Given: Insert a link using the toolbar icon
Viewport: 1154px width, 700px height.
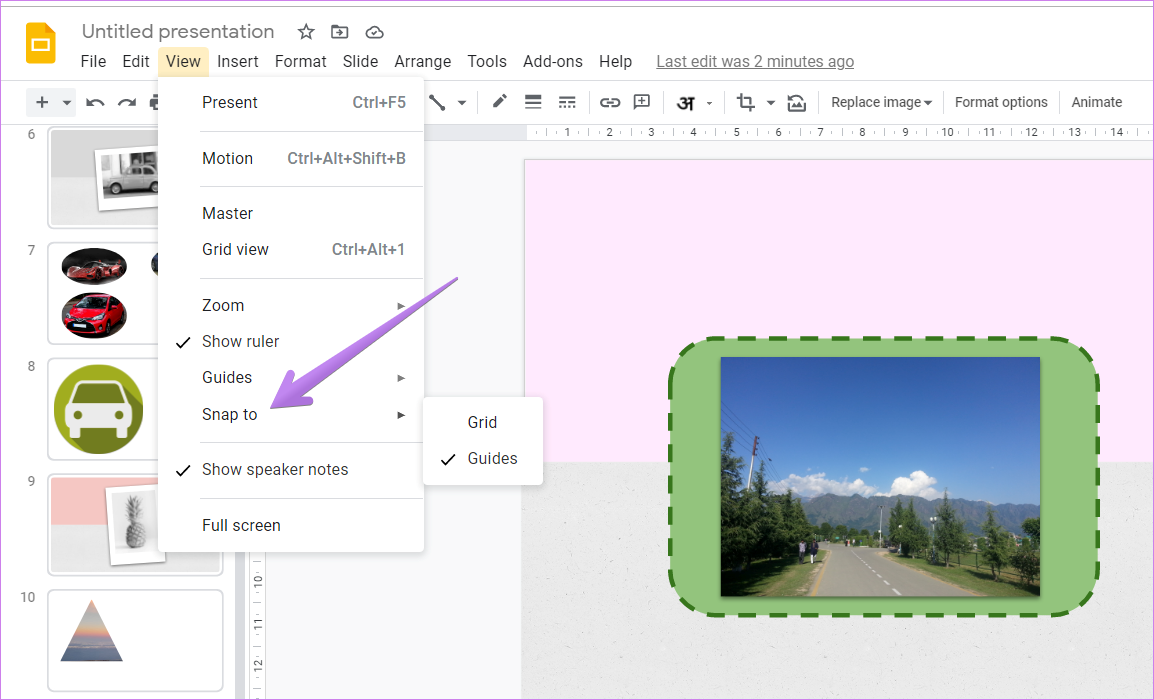Looking at the screenshot, I should (x=610, y=101).
